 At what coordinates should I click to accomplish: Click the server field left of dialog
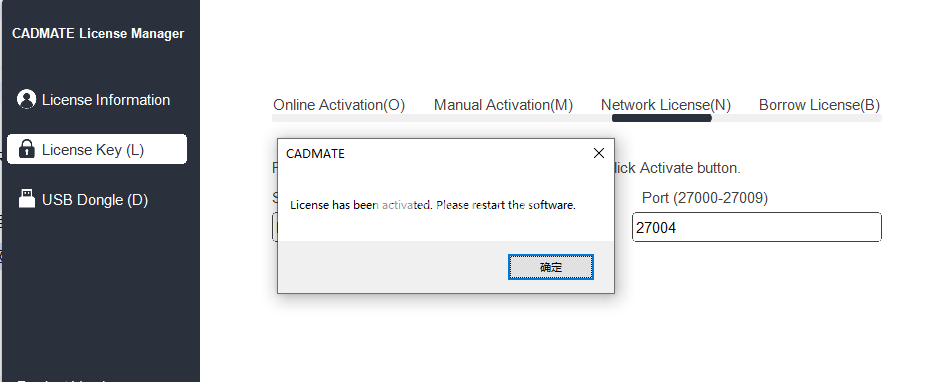click(x=275, y=227)
